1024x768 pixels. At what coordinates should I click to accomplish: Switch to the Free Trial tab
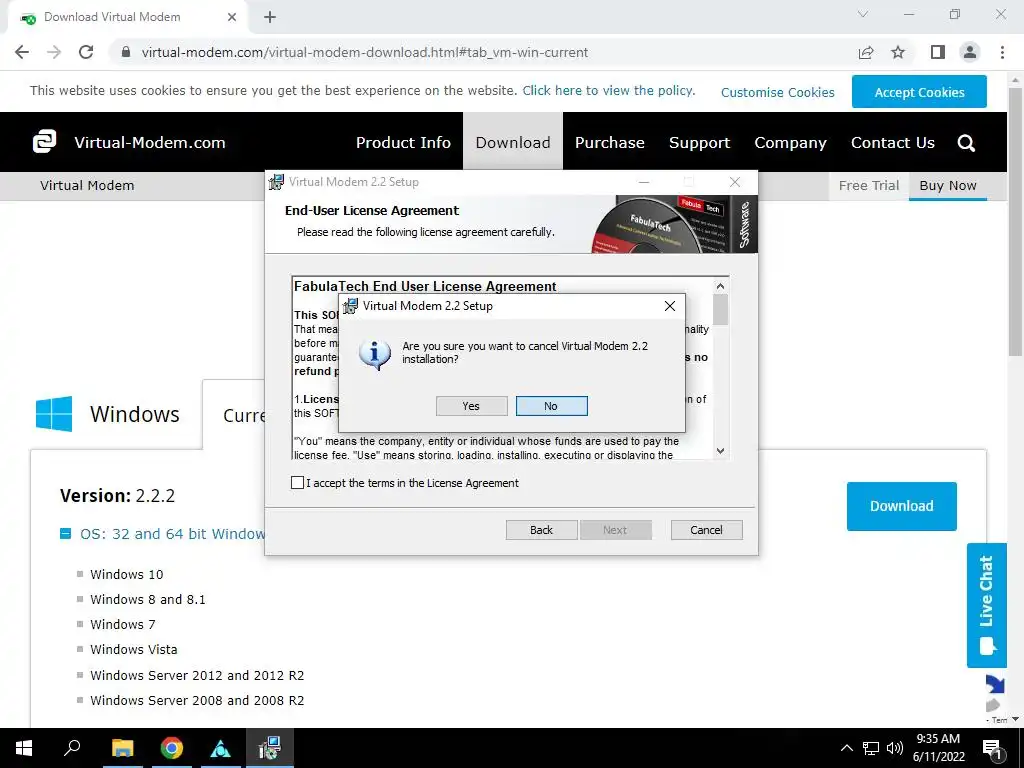click(x=869, y=185)
